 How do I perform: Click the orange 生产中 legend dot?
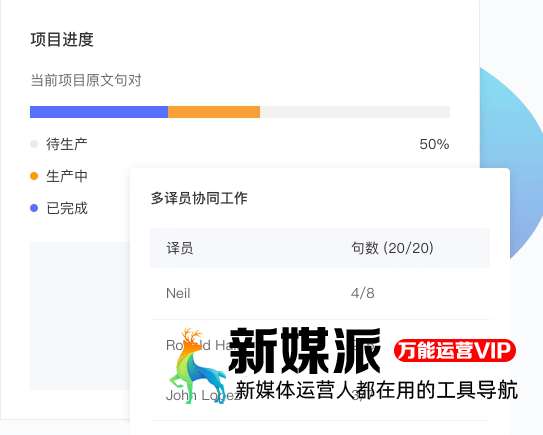tap(34, 176)
